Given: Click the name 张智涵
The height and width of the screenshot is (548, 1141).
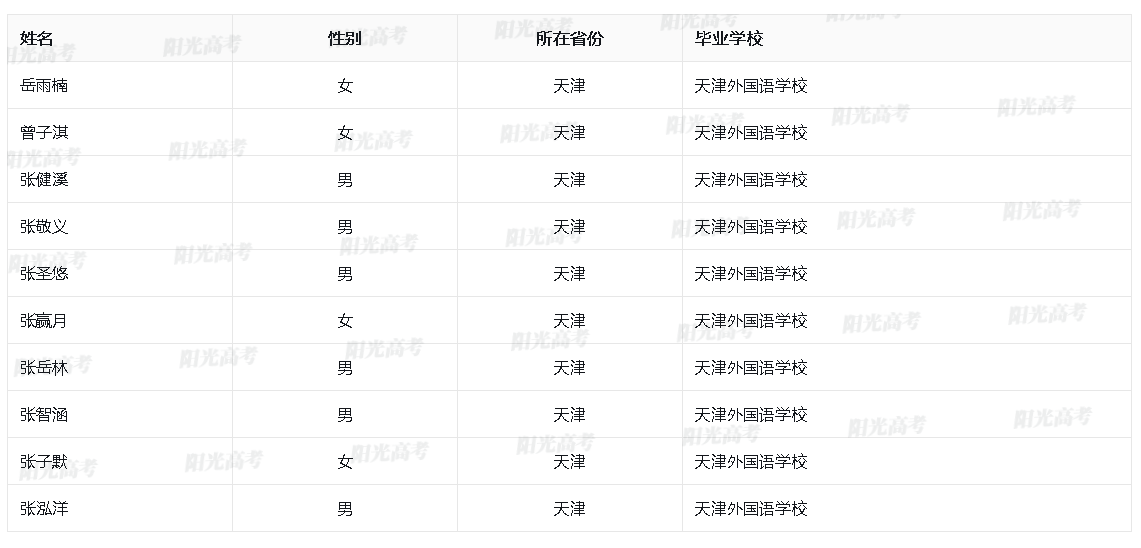Looking at the screenshot, I should coord(44,415).
